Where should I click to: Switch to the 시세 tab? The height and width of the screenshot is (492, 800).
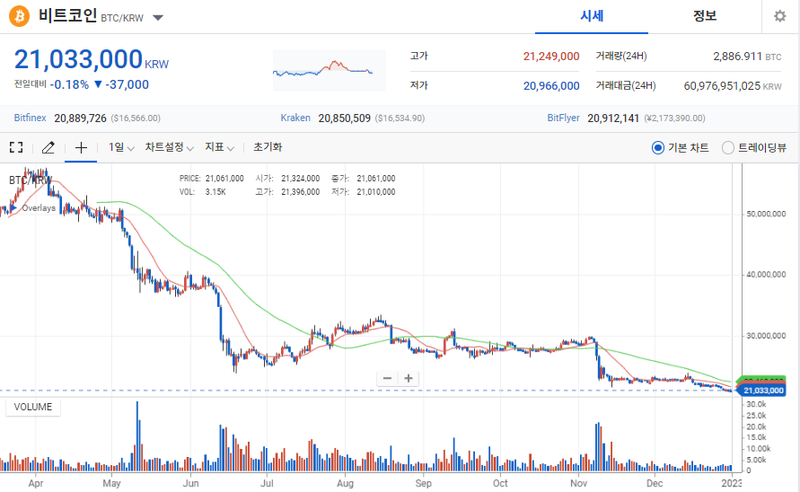pyautogui.click(x=590, y=16)
